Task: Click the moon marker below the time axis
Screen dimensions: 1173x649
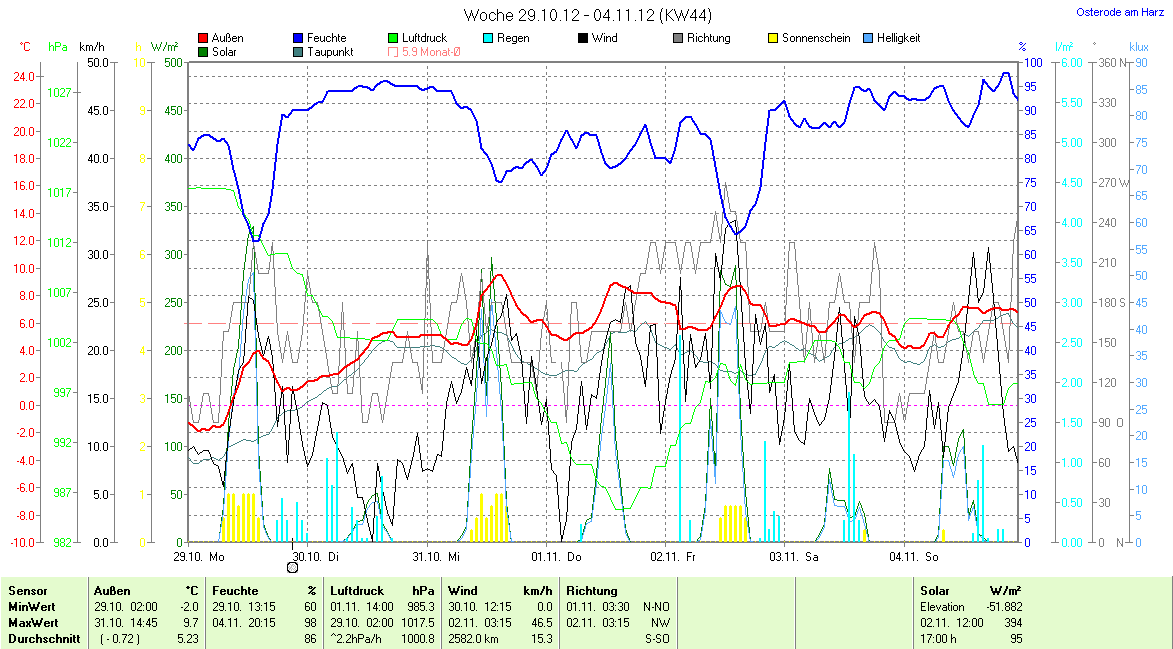Action: 292,567
